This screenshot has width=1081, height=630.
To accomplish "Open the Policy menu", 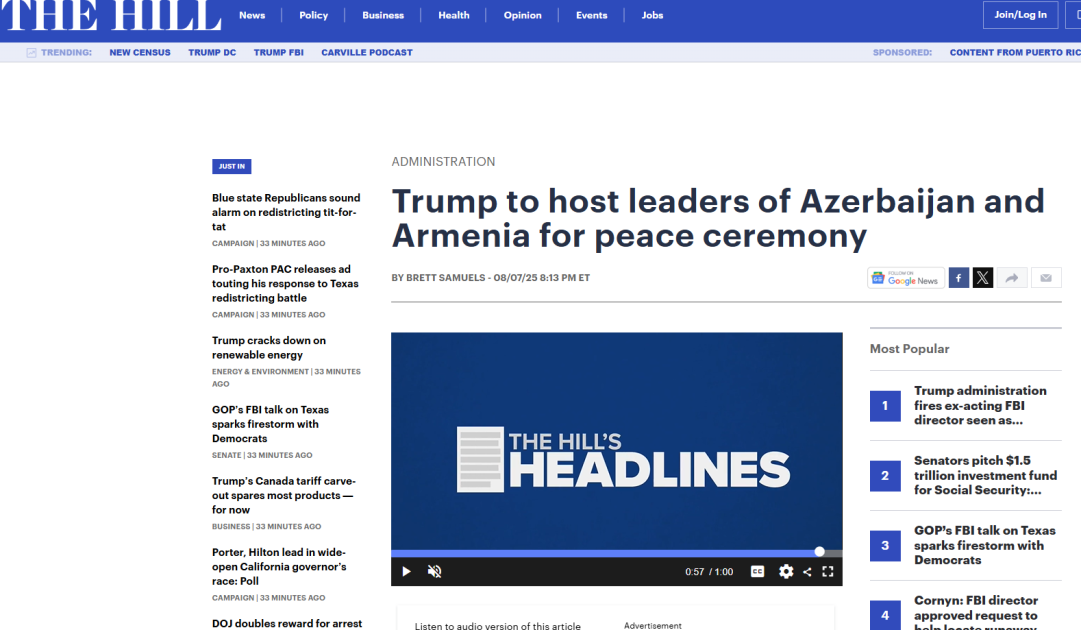I will coord(313,15).
